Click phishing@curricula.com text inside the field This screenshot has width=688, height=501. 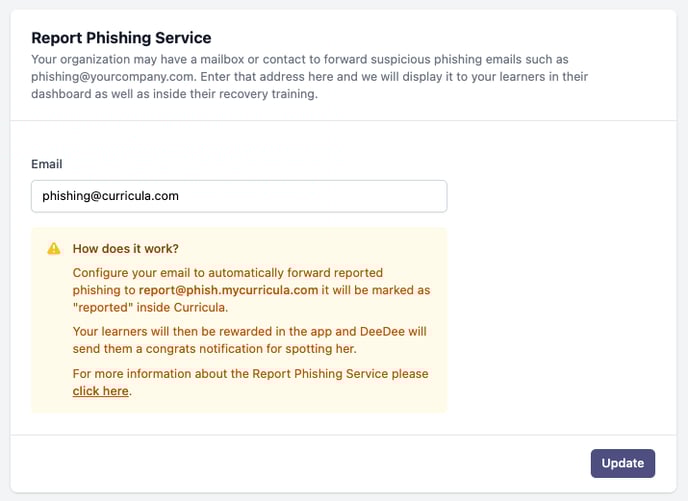coord(111,196)
